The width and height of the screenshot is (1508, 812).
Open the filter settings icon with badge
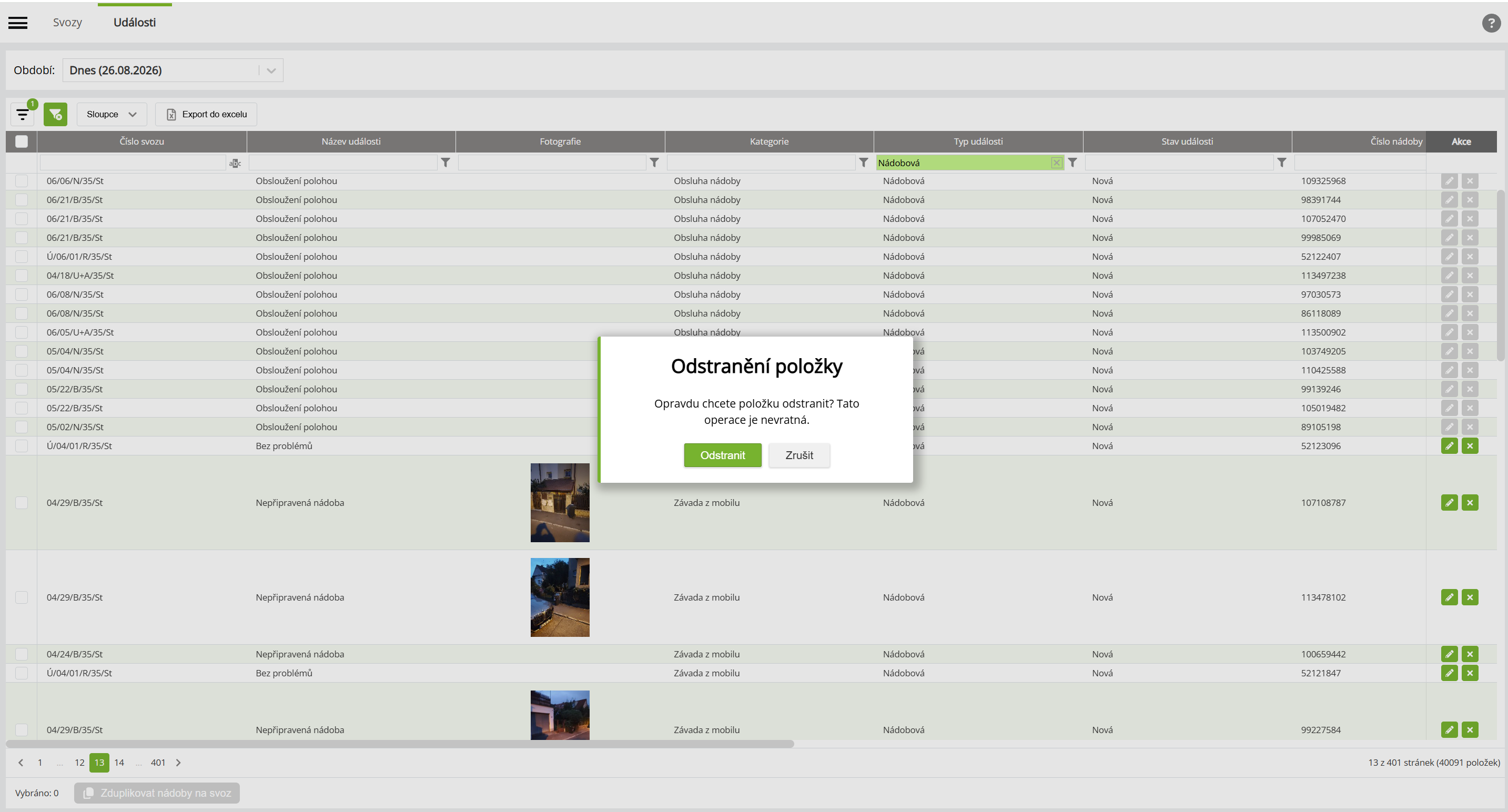tap(22, 114)
